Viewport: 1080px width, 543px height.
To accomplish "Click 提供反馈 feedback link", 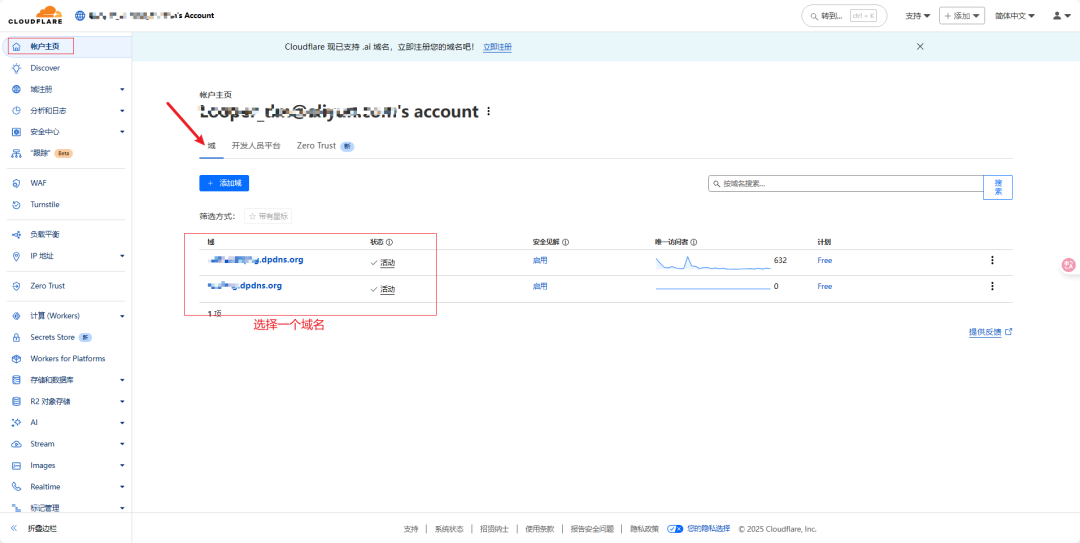I will coord(990,331).
